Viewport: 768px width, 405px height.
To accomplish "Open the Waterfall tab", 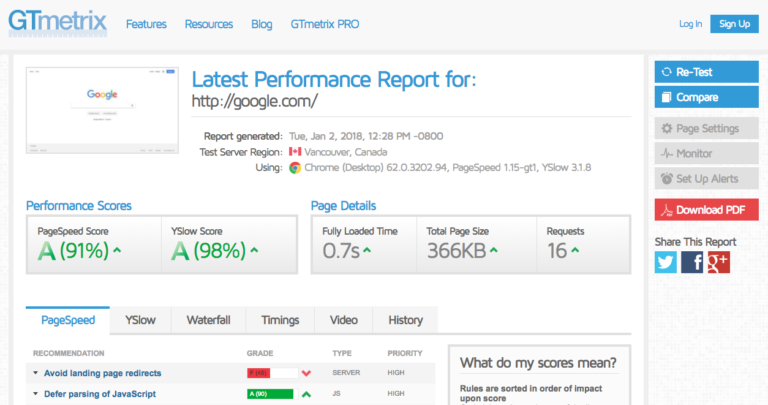I will 208,320.
